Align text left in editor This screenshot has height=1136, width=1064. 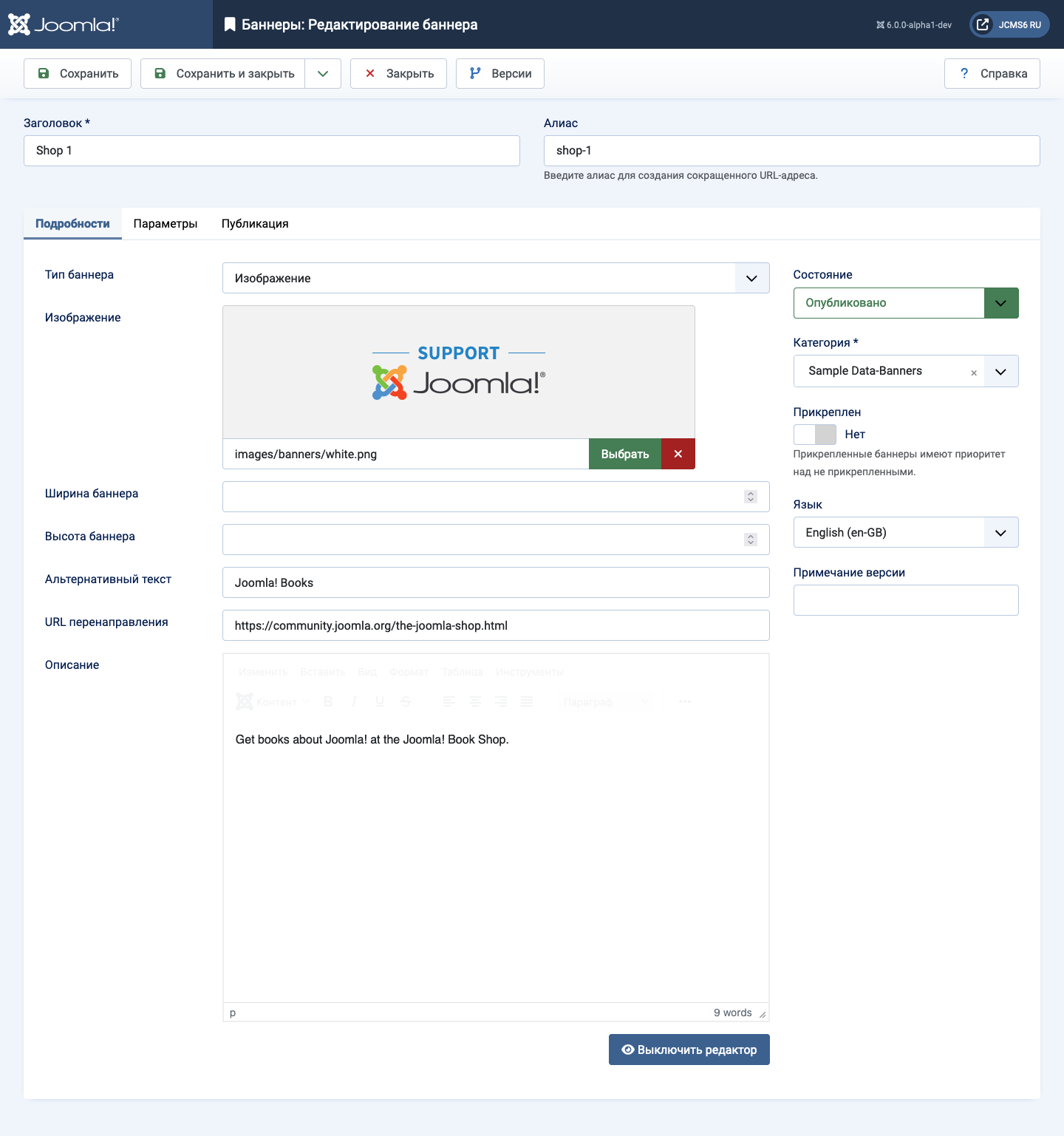449,701
